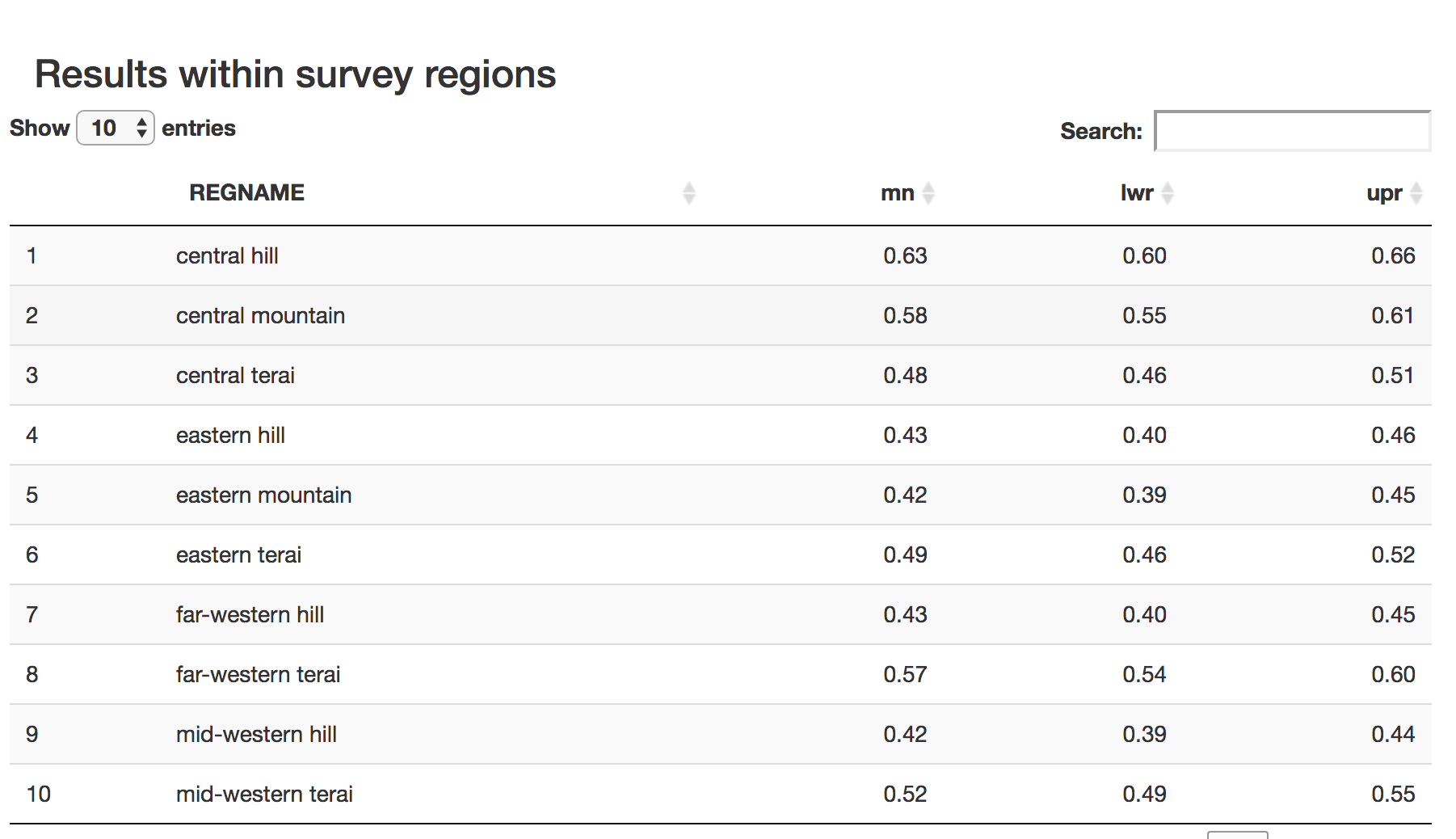Viewport: 1456px width, 839px height.
Task: Select the central mountain region cell
Action: point(260,316)
